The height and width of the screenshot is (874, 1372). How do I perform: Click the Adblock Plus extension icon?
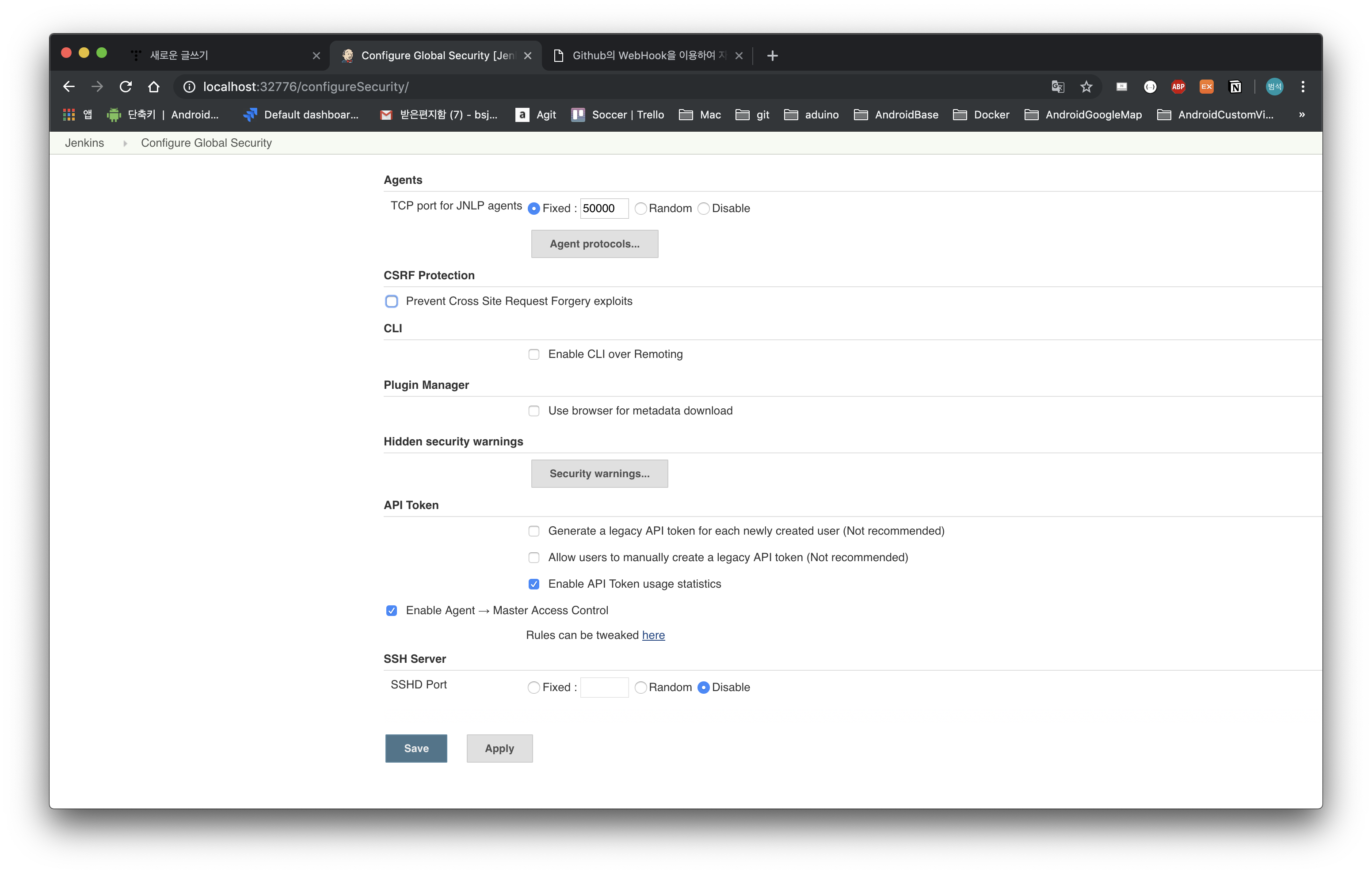tap(1178, 87)
